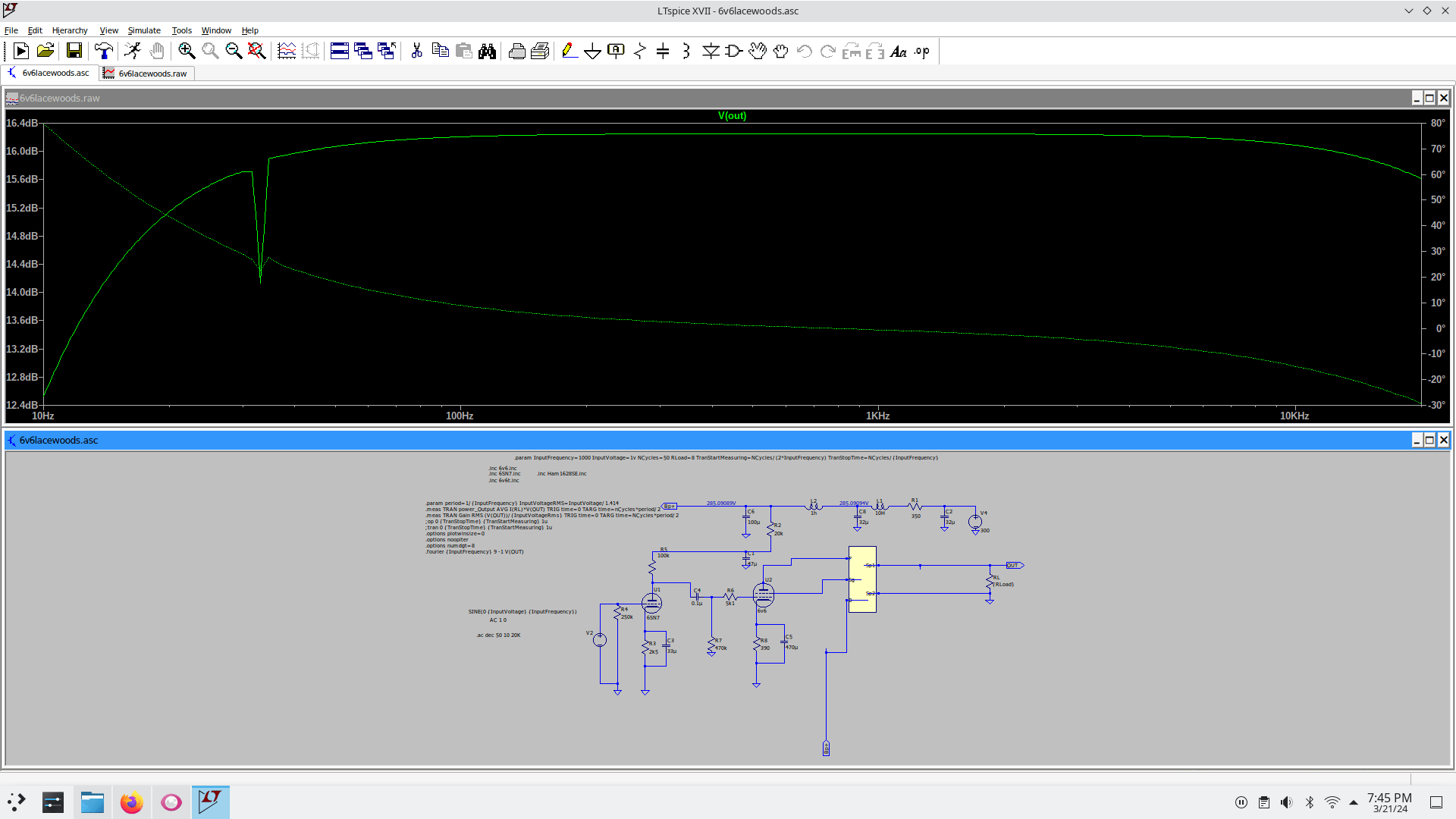The height and width of the screenshot is (819, 1456).
Task: Click the 80° phase axis label
Action: 1438,123
